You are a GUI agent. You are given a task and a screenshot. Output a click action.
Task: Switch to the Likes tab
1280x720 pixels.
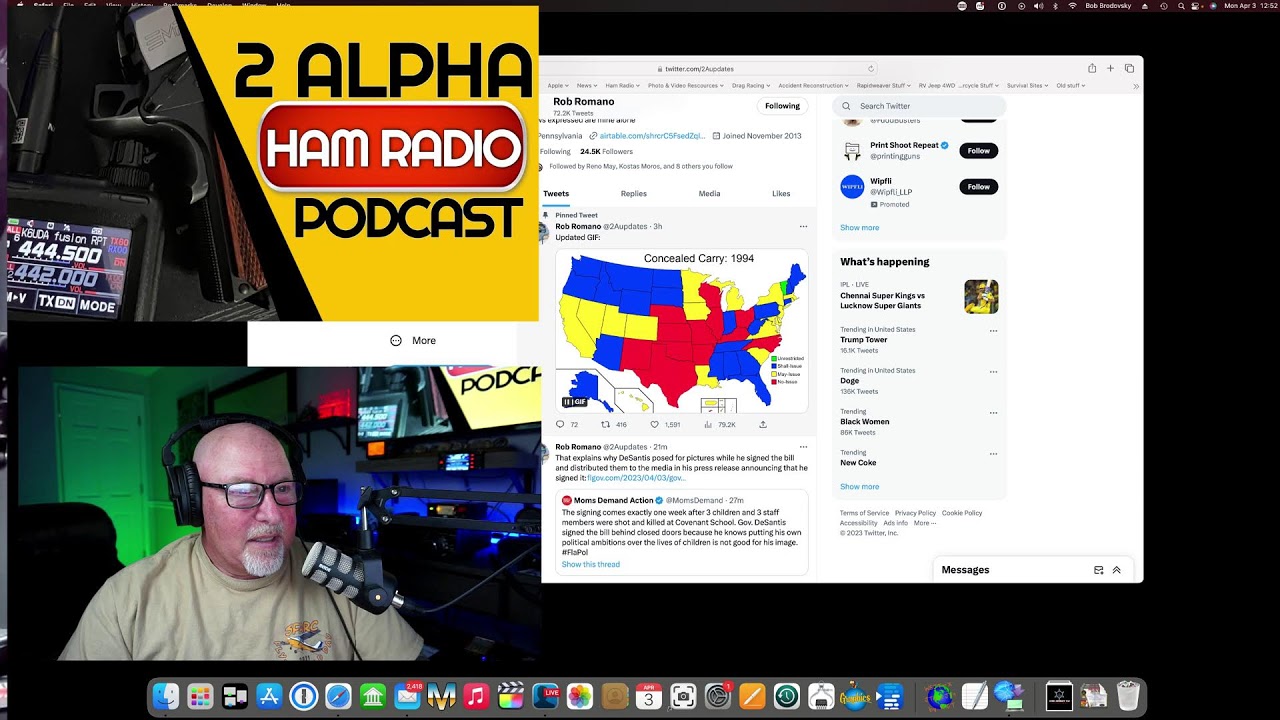pos(781,194)
